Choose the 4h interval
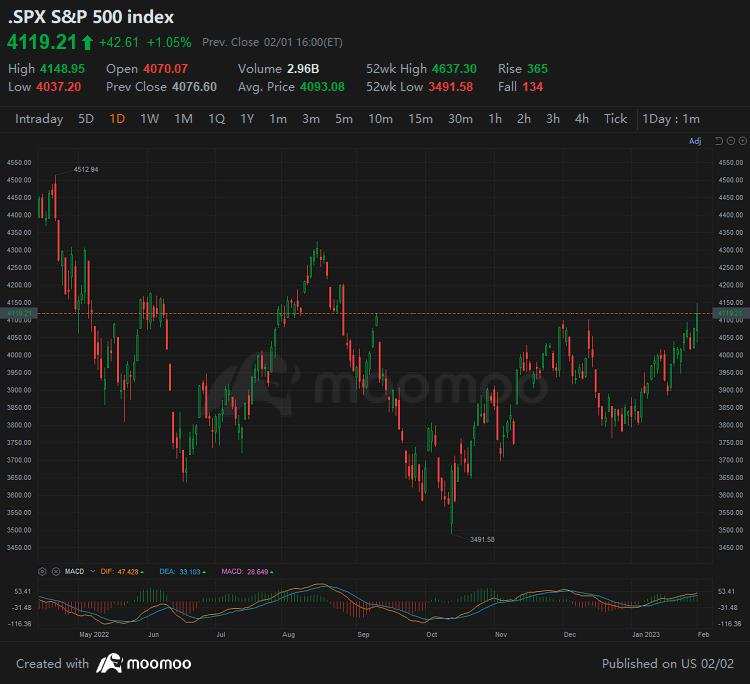 click(x=582, y=119)
